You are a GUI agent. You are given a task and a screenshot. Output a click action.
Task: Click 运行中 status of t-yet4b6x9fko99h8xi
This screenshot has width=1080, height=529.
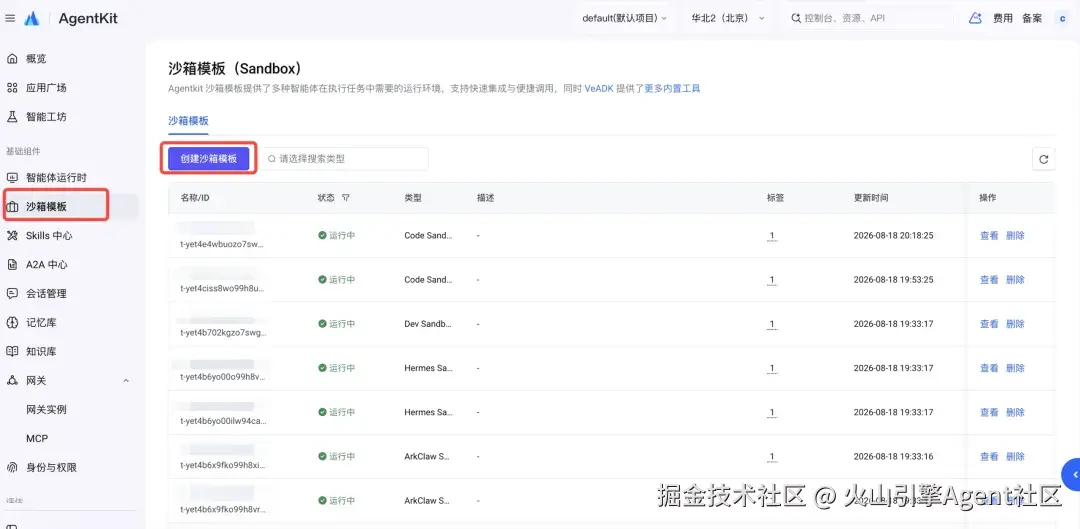coord(337,456)
